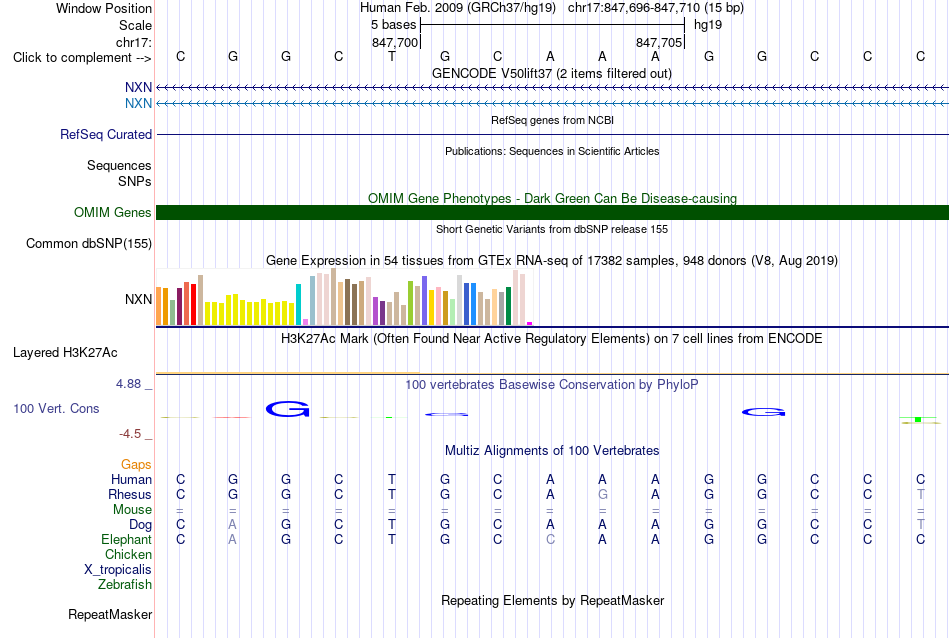Click the Gaps label in Multiz track
This screenshot has width=950, height=638.
pyautogui.click(x=136, y=464)
